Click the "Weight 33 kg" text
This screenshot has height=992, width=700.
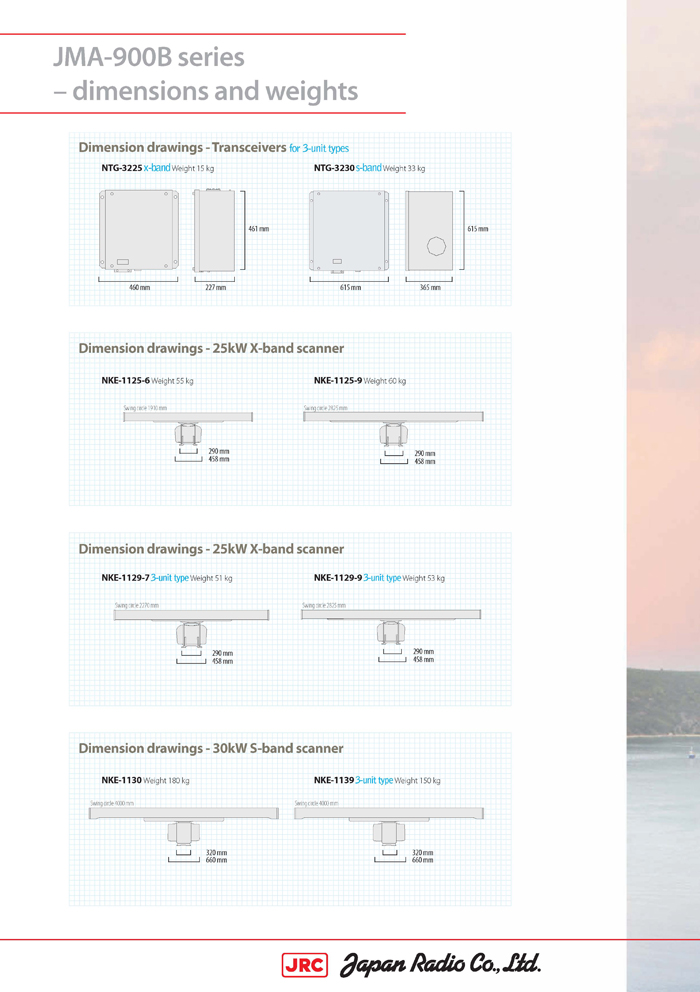tap(404, 169)
